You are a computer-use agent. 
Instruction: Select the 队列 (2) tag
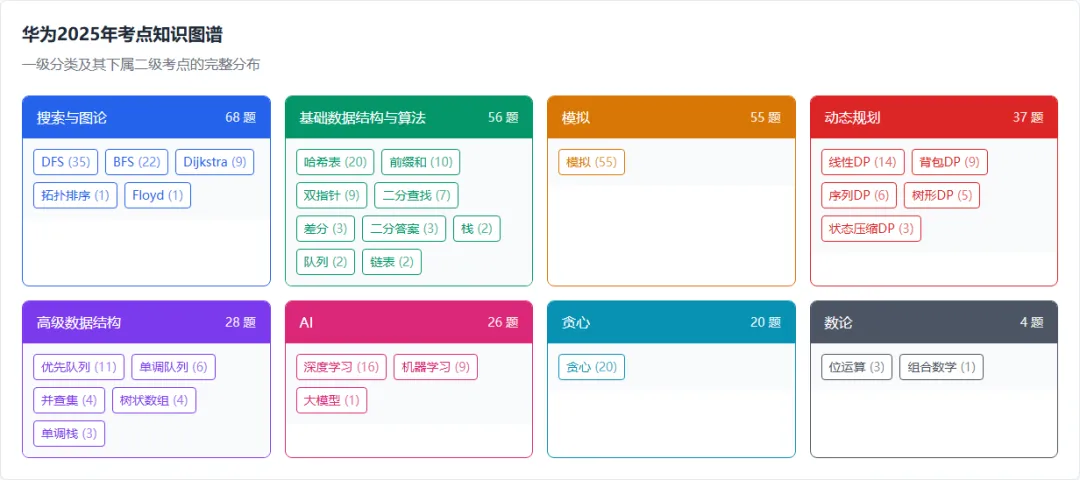tap(326, 262)
